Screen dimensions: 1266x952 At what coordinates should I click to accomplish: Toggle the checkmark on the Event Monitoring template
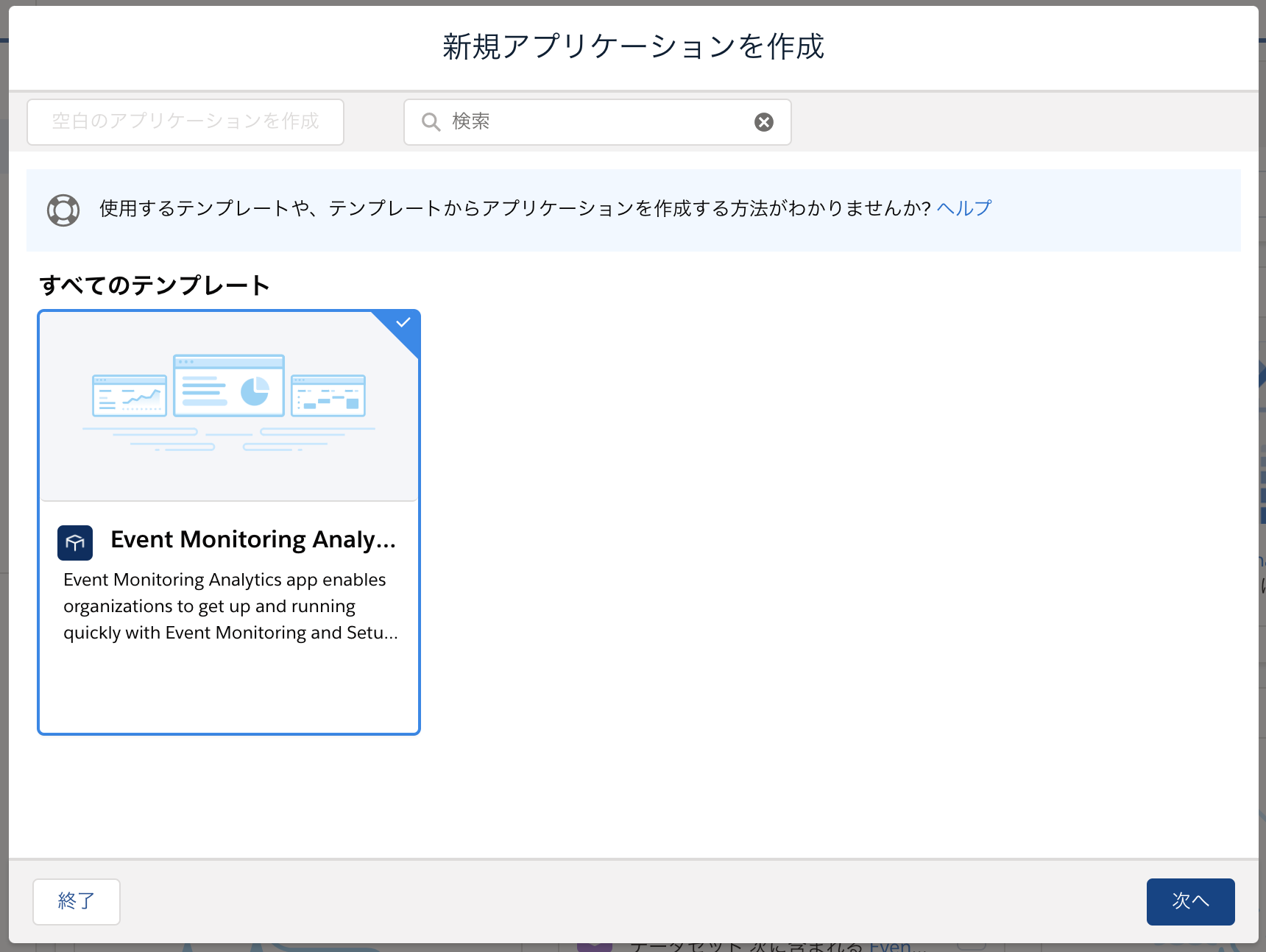click(x=403, y=323)
